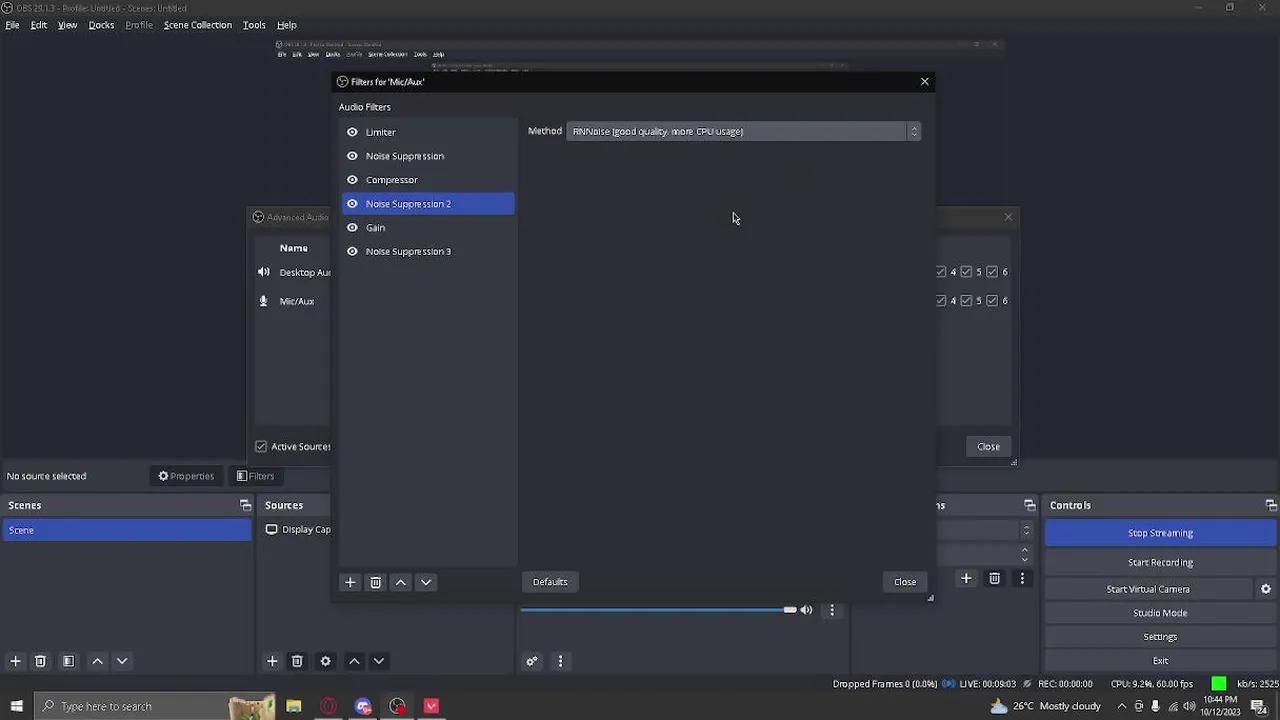Click Close button in Advanced Audio Properties window
This screenshot has height=720, width=1280.
(x=988, y=447)
